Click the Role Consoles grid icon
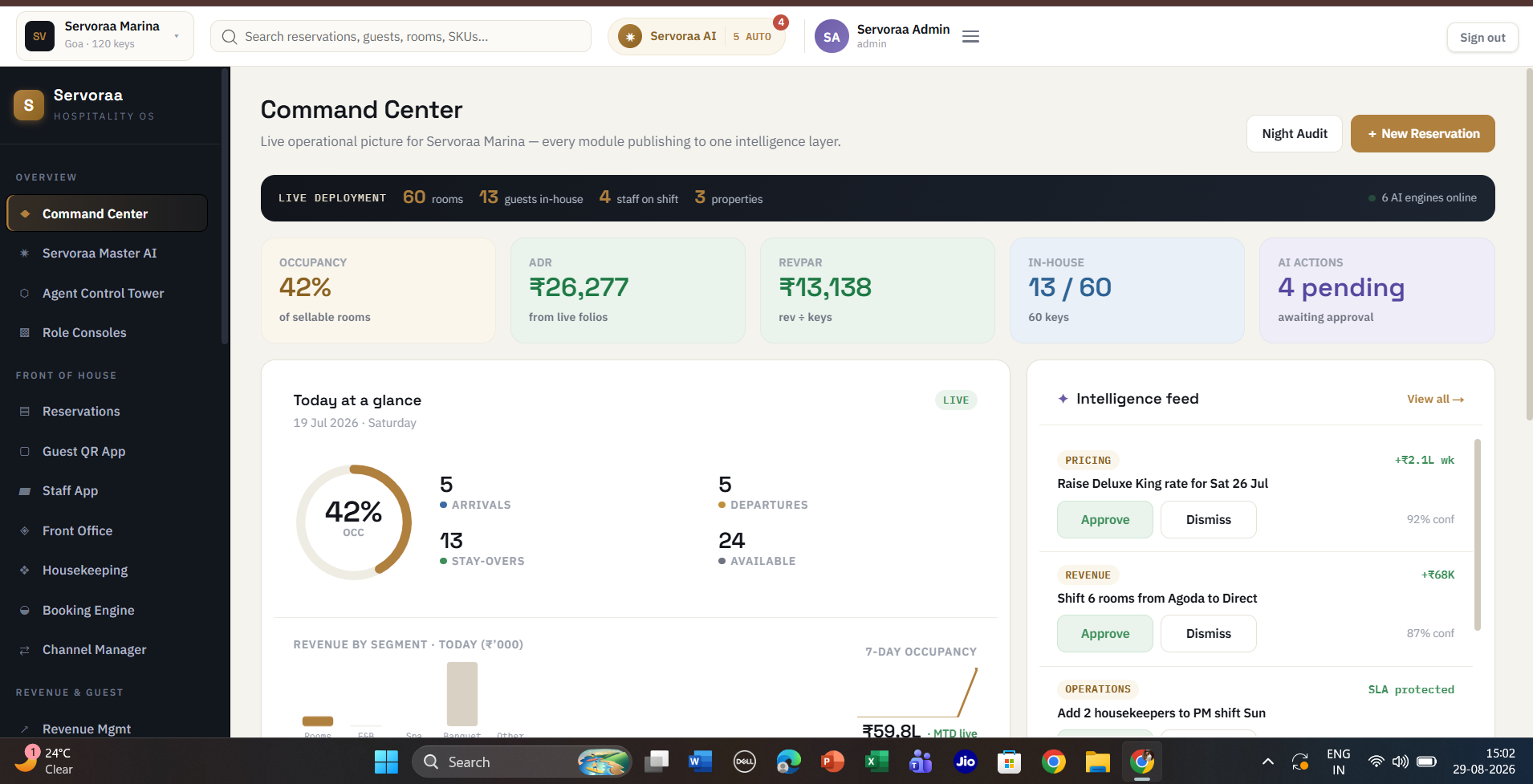The image size is (1533, 784). point(25,333)
